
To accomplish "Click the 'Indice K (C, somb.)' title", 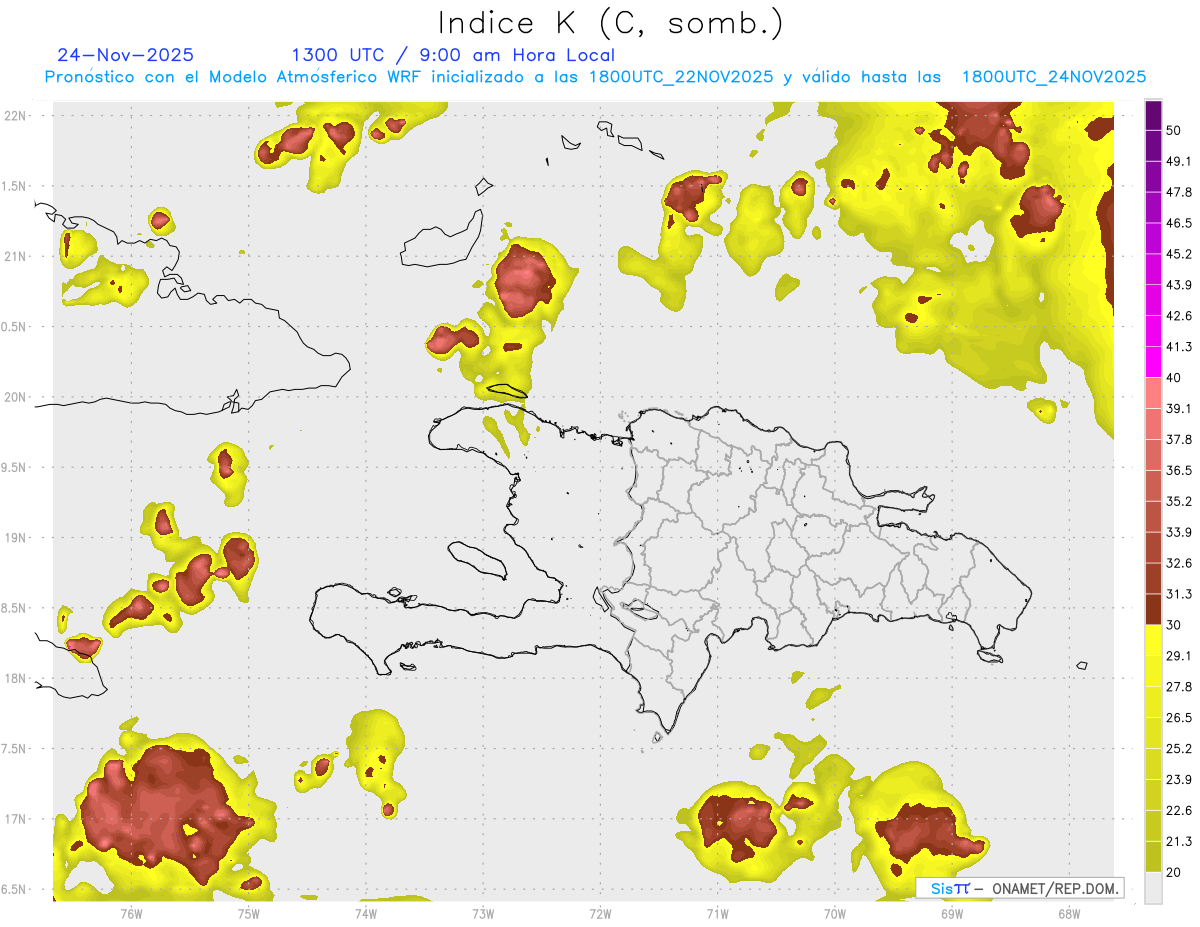I will point(611,22).
